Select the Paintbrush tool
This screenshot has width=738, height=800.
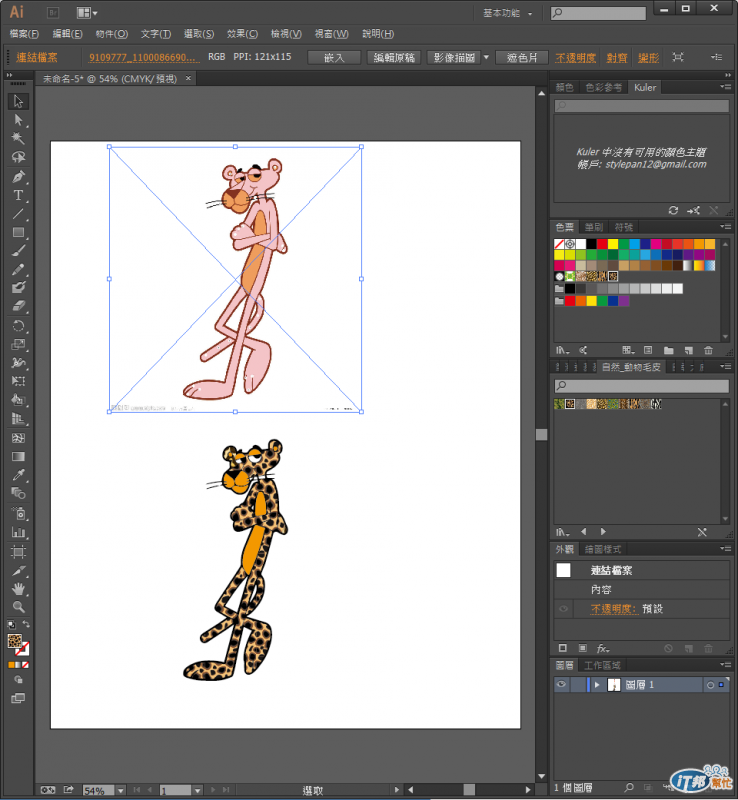pyautogui.click(x=18, y=251)
